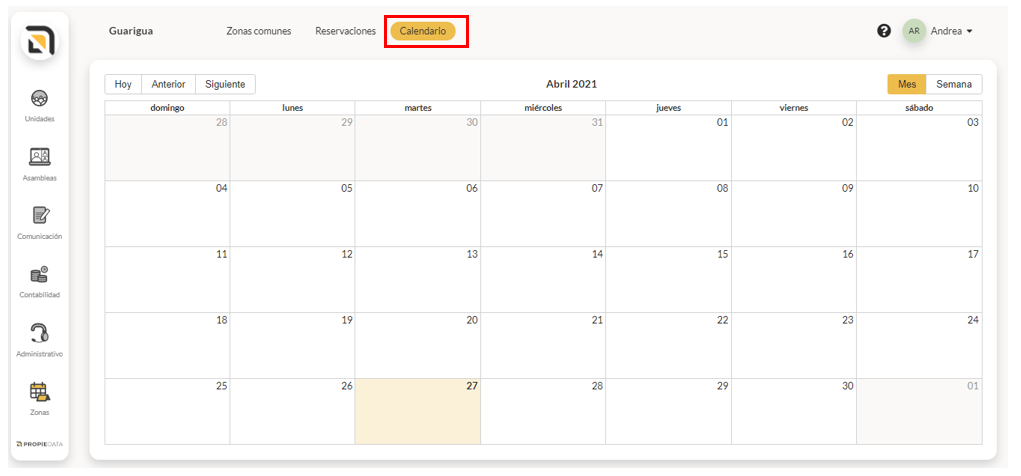Advance to next month with Siguiente
The width and height of the screenshot is (1021, 476).
pyautogui.click(x=225, y=84)
